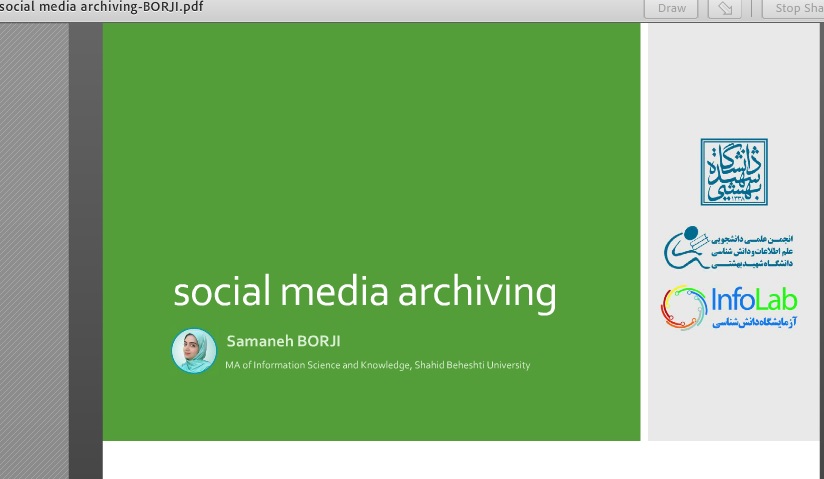Screen dimensions: 824x479
Task: Click the MA of Information Science affiliation line
Action: point(377,365)
